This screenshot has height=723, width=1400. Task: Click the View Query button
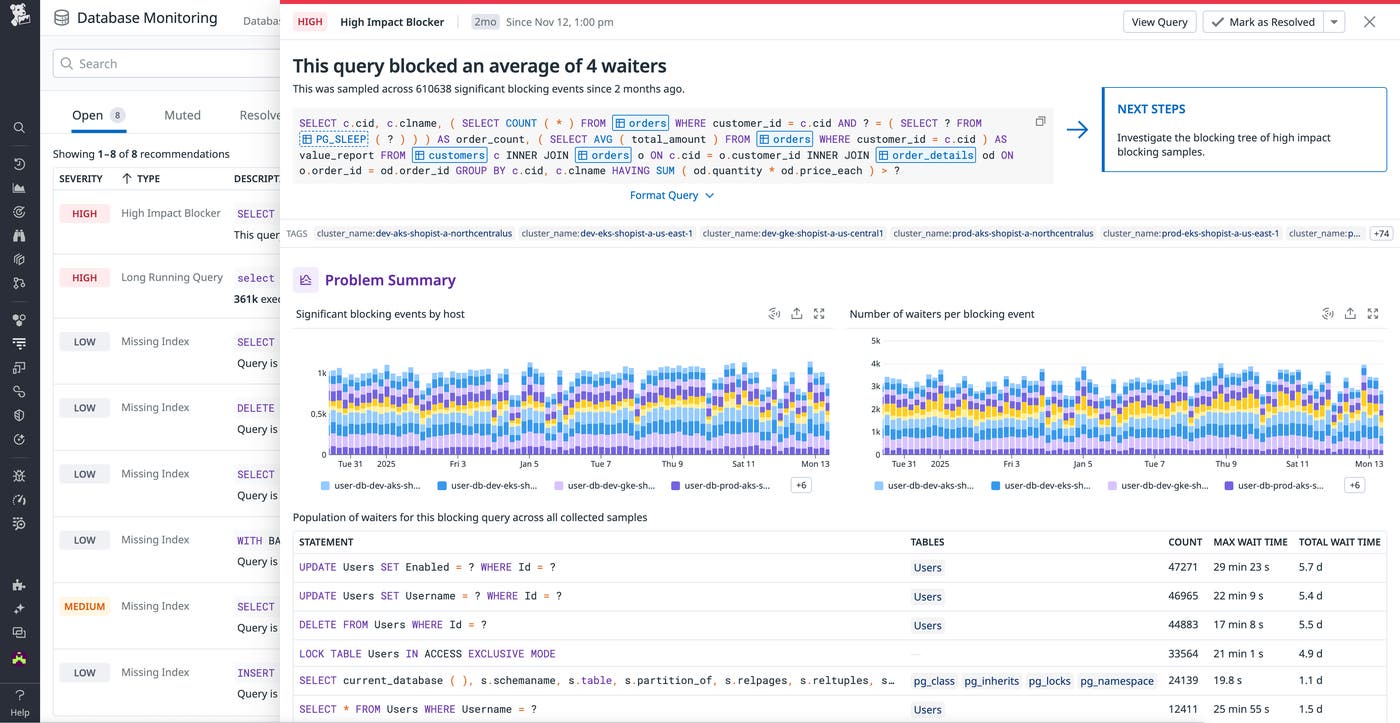point(1159,22)
